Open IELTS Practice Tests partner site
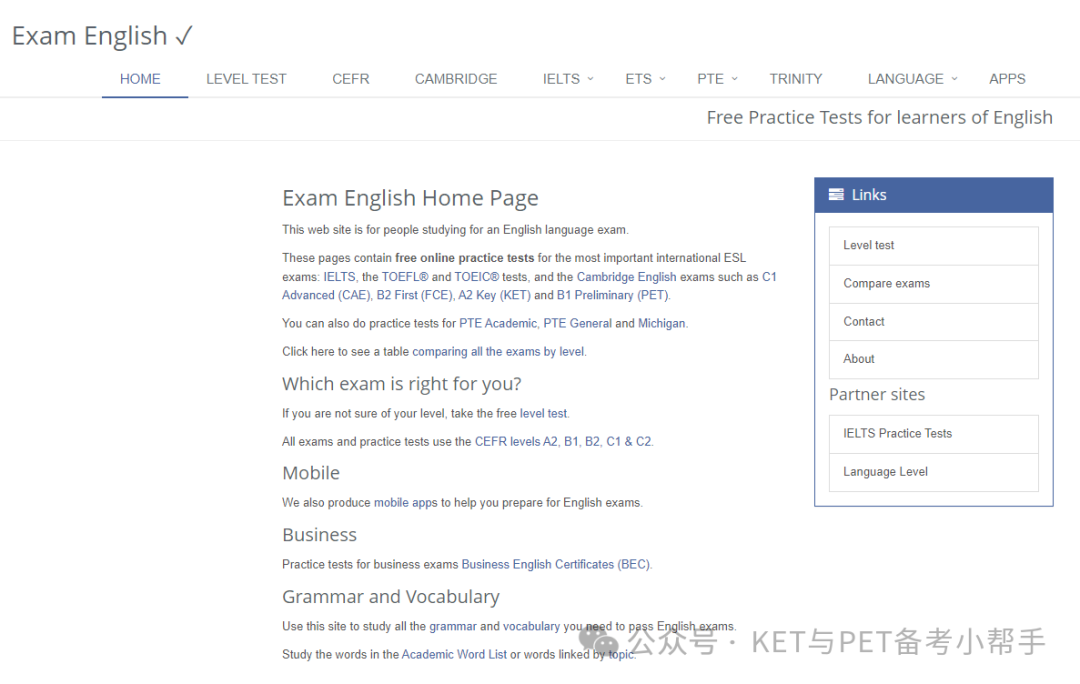This screenshot has height=684, width=1080. click(933, 434)
